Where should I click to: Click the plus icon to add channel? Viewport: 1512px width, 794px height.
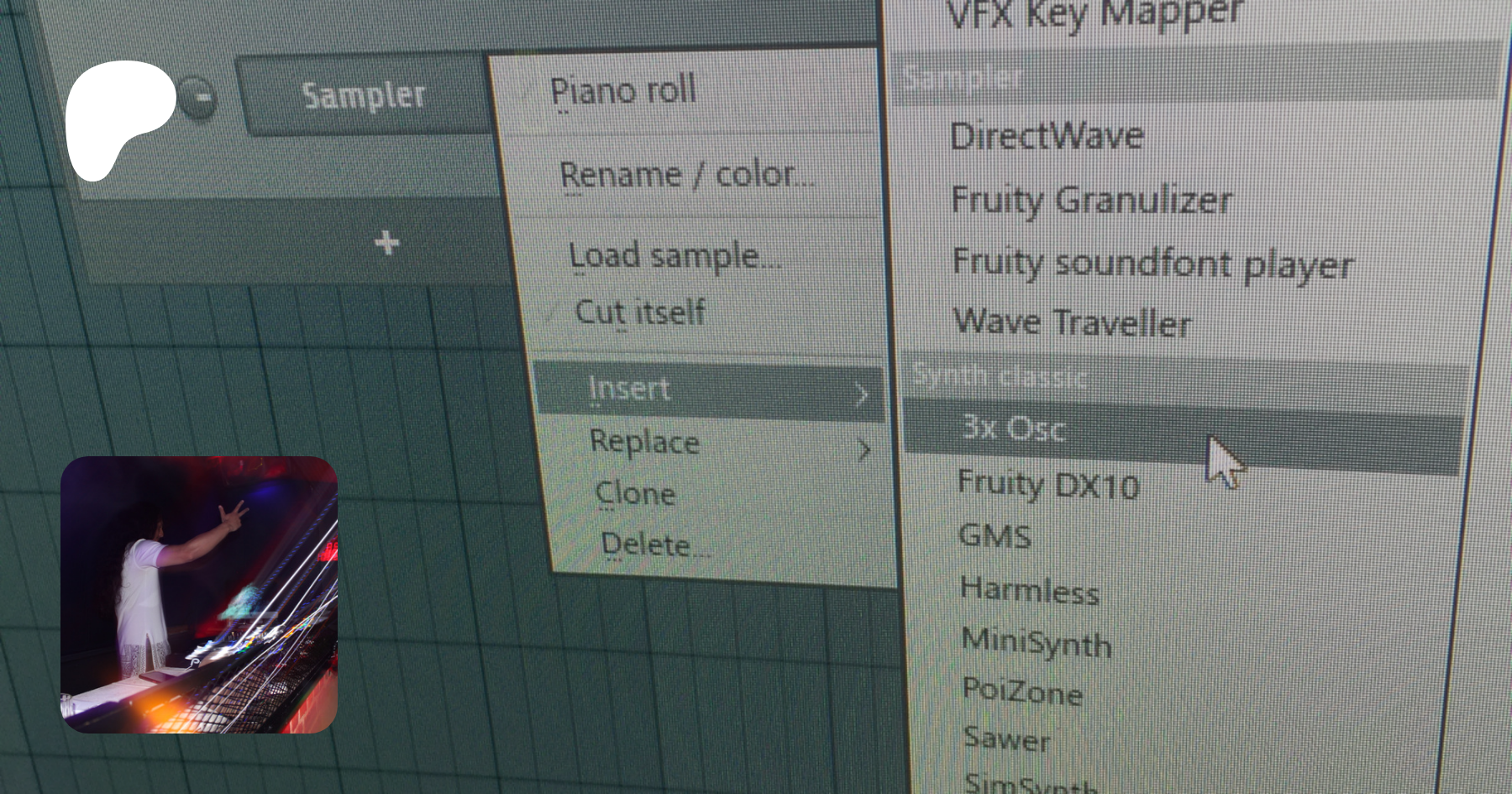pos(386,243)
